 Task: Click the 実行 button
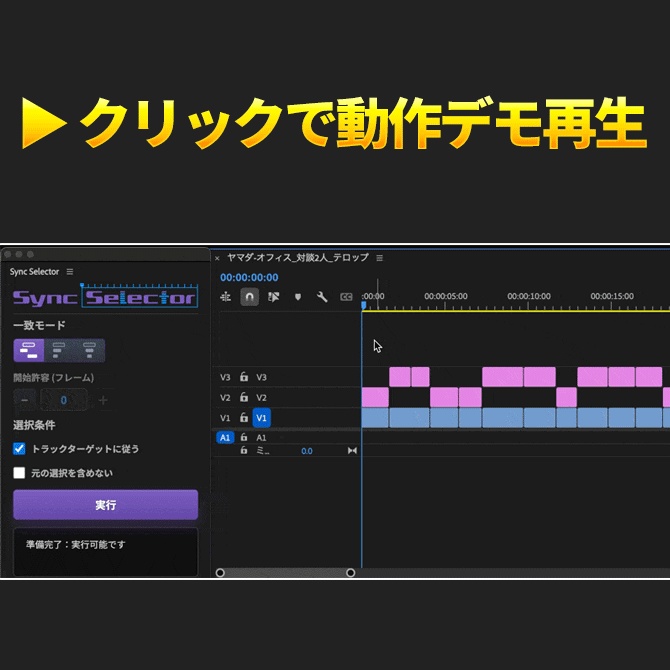tap(106, 505)
